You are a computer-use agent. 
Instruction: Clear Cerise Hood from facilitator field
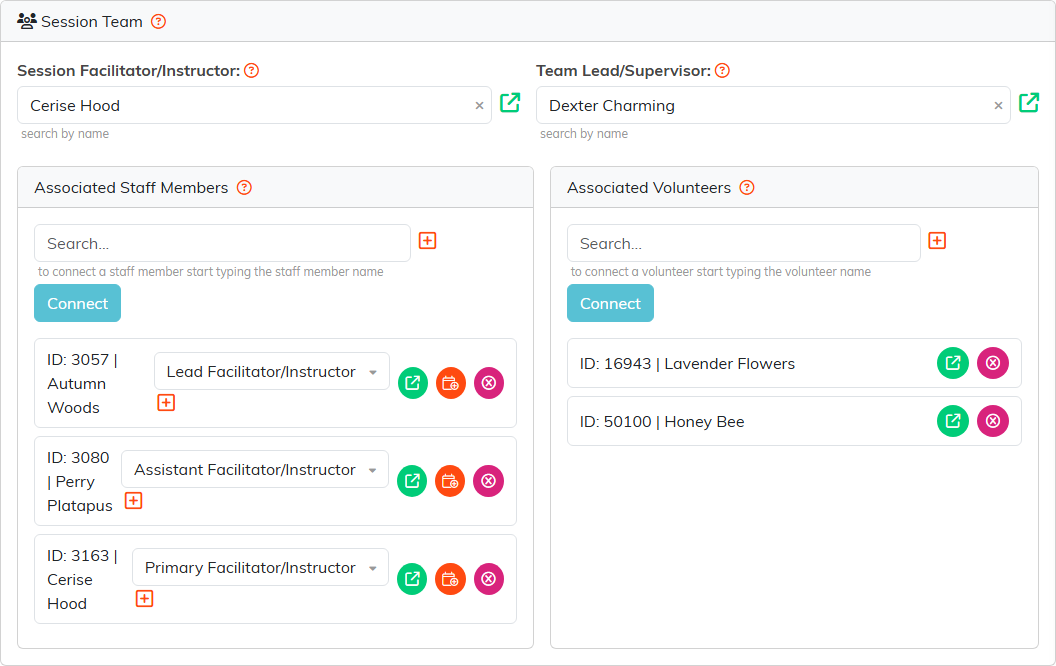click(x=480, y=106)
